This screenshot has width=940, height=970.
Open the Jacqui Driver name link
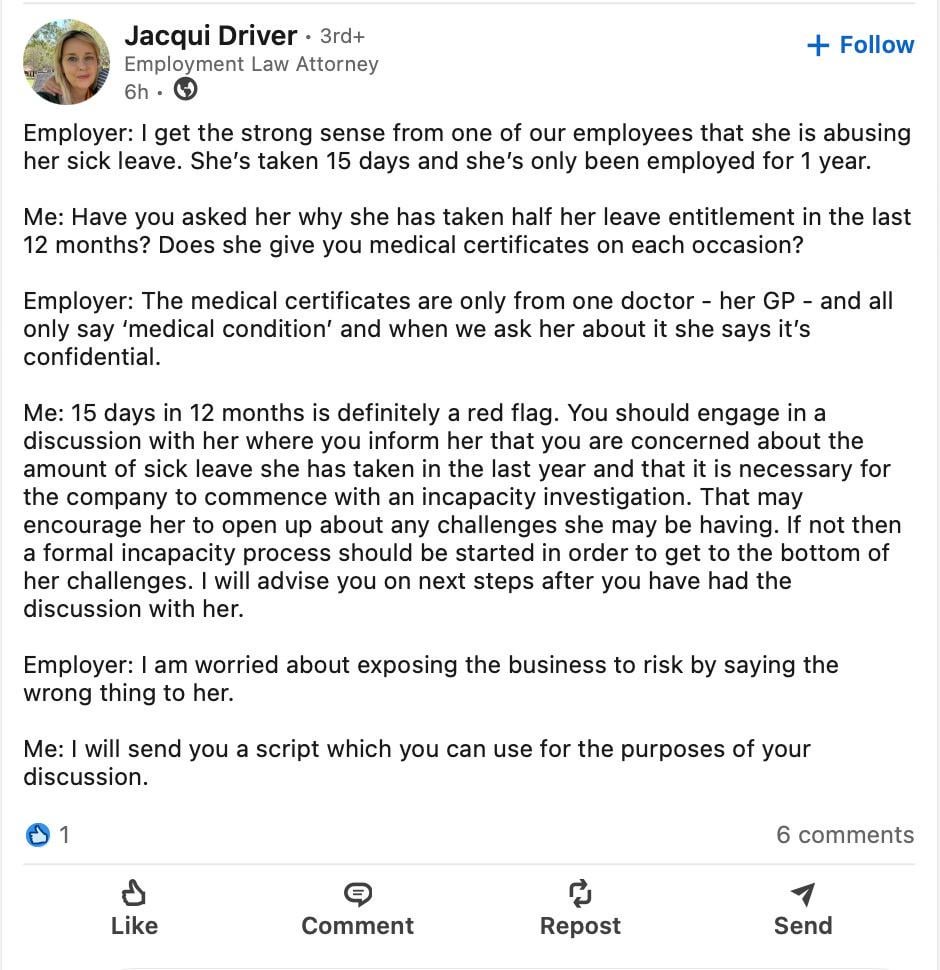[210, 36]
